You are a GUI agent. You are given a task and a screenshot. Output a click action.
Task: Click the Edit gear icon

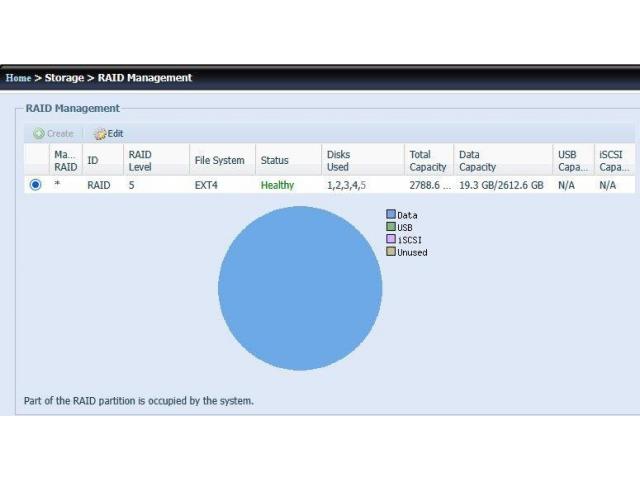pos(99,133)
